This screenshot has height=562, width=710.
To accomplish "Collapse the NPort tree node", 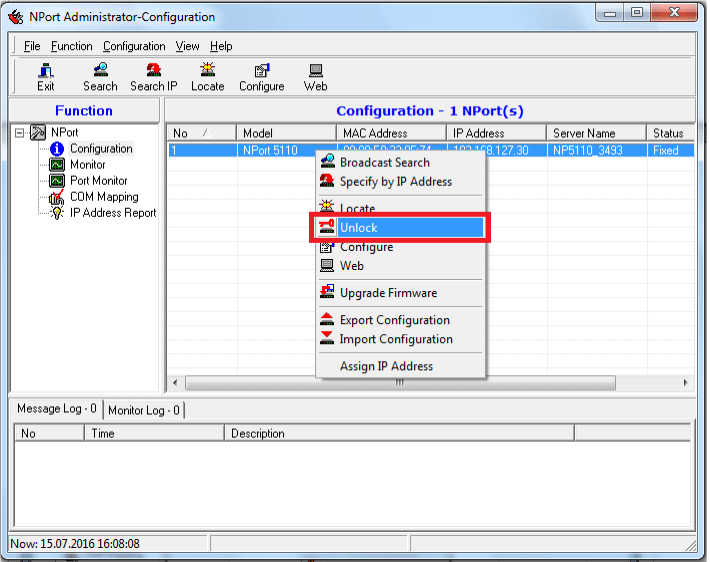I will pos(20,132).
